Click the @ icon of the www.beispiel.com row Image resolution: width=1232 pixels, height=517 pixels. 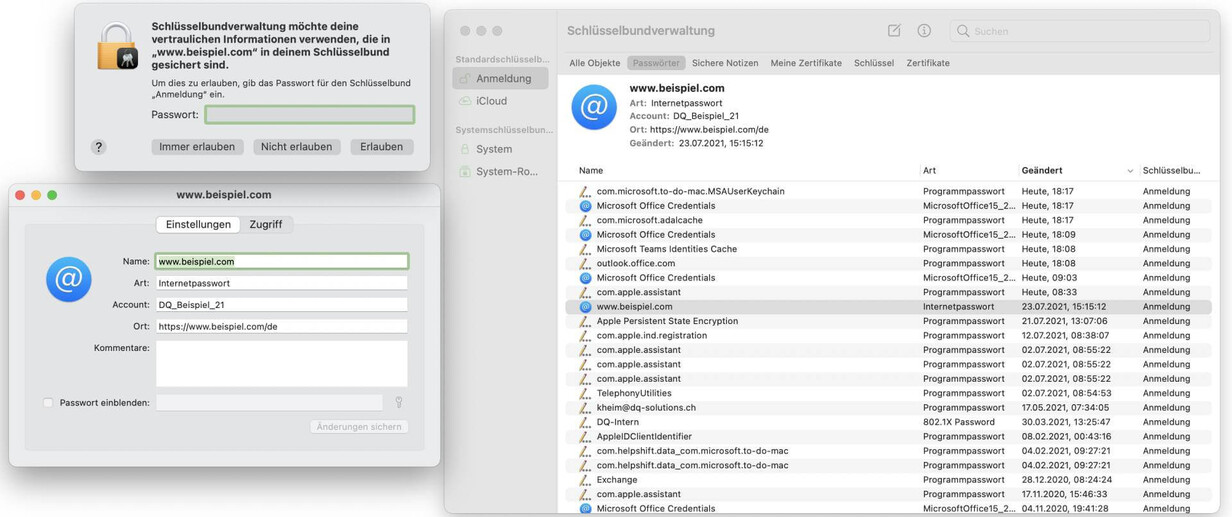click(585, 307)
